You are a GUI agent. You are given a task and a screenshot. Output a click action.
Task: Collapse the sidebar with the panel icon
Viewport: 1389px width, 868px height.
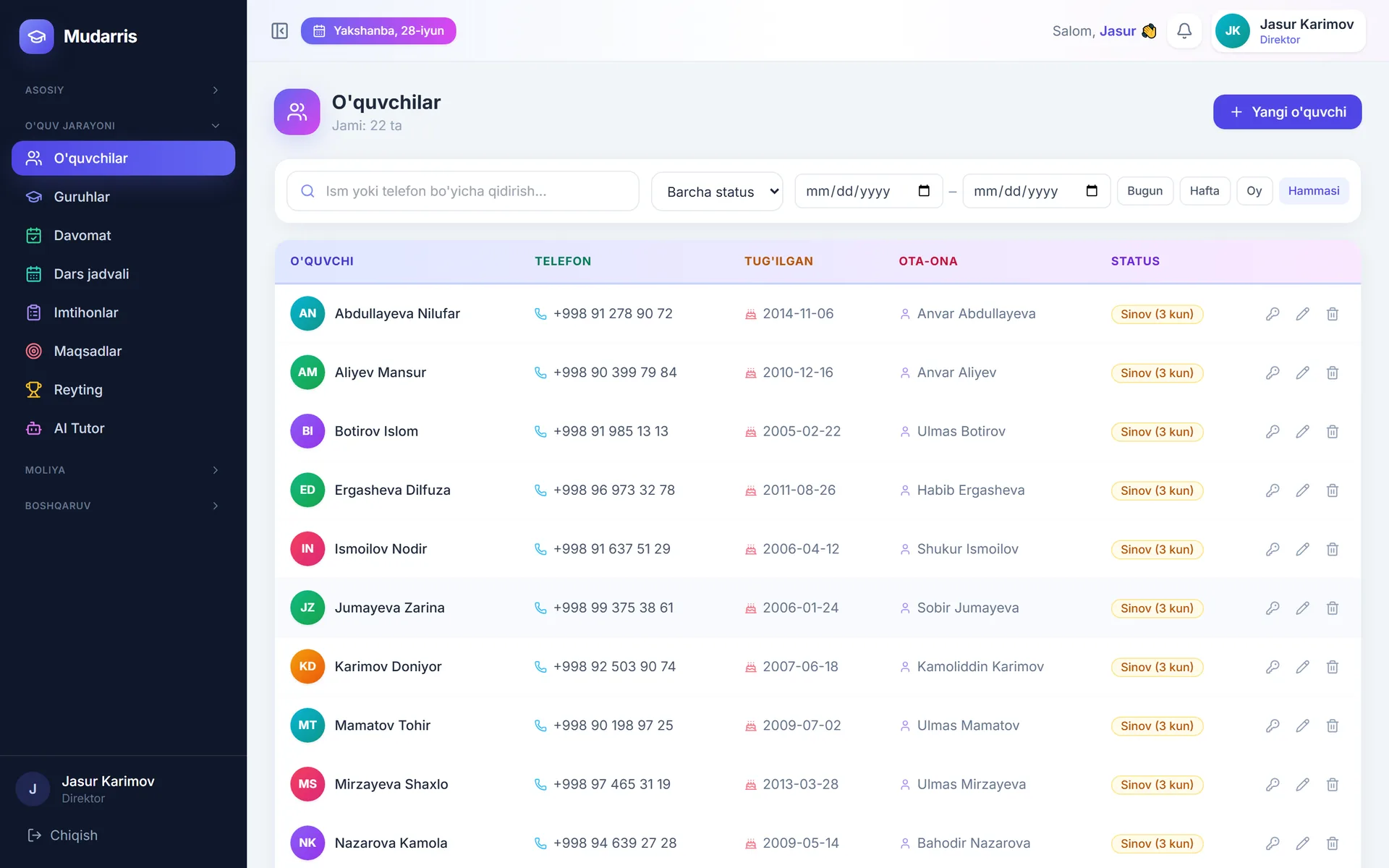279,31
